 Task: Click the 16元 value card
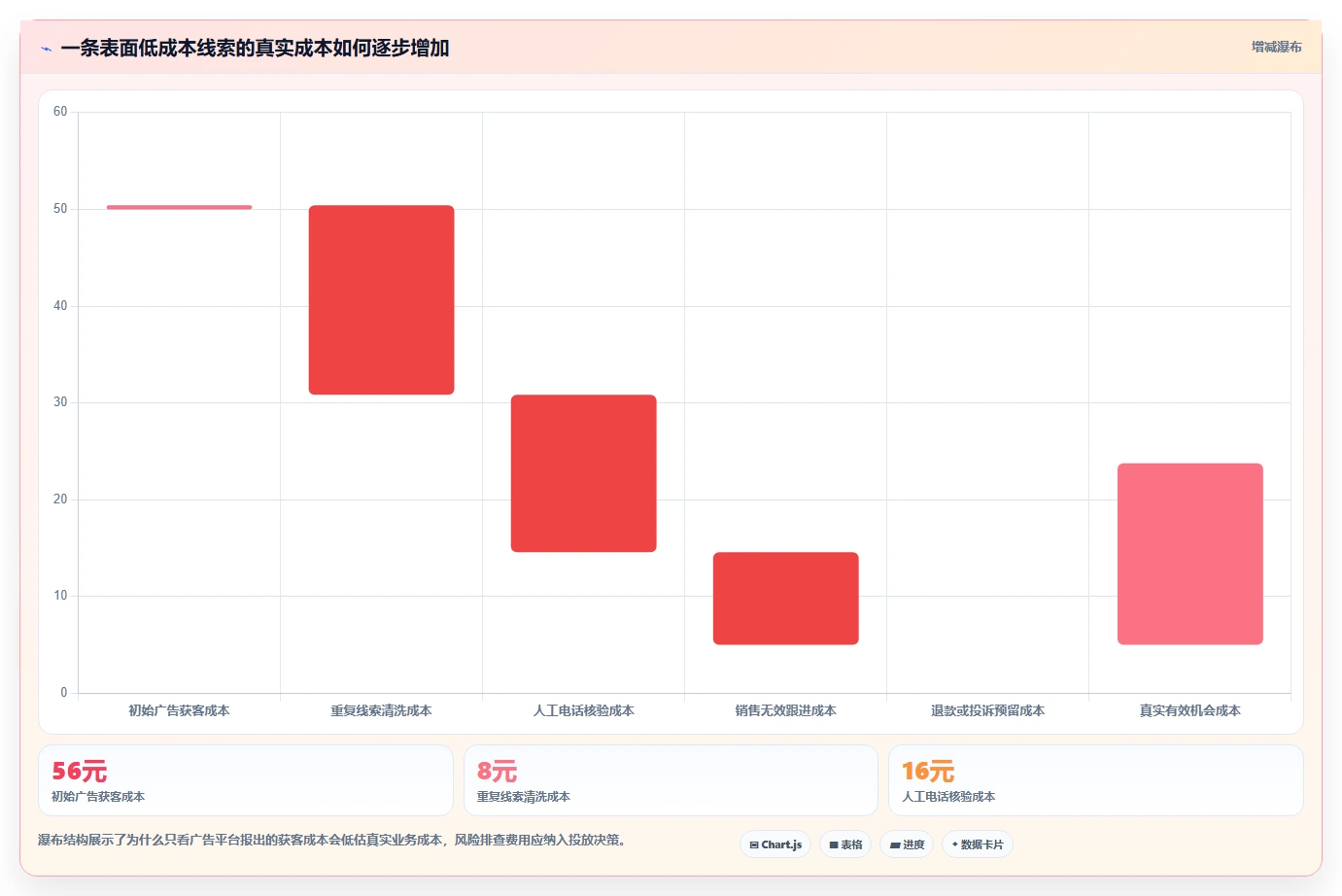coord(1096,780)
